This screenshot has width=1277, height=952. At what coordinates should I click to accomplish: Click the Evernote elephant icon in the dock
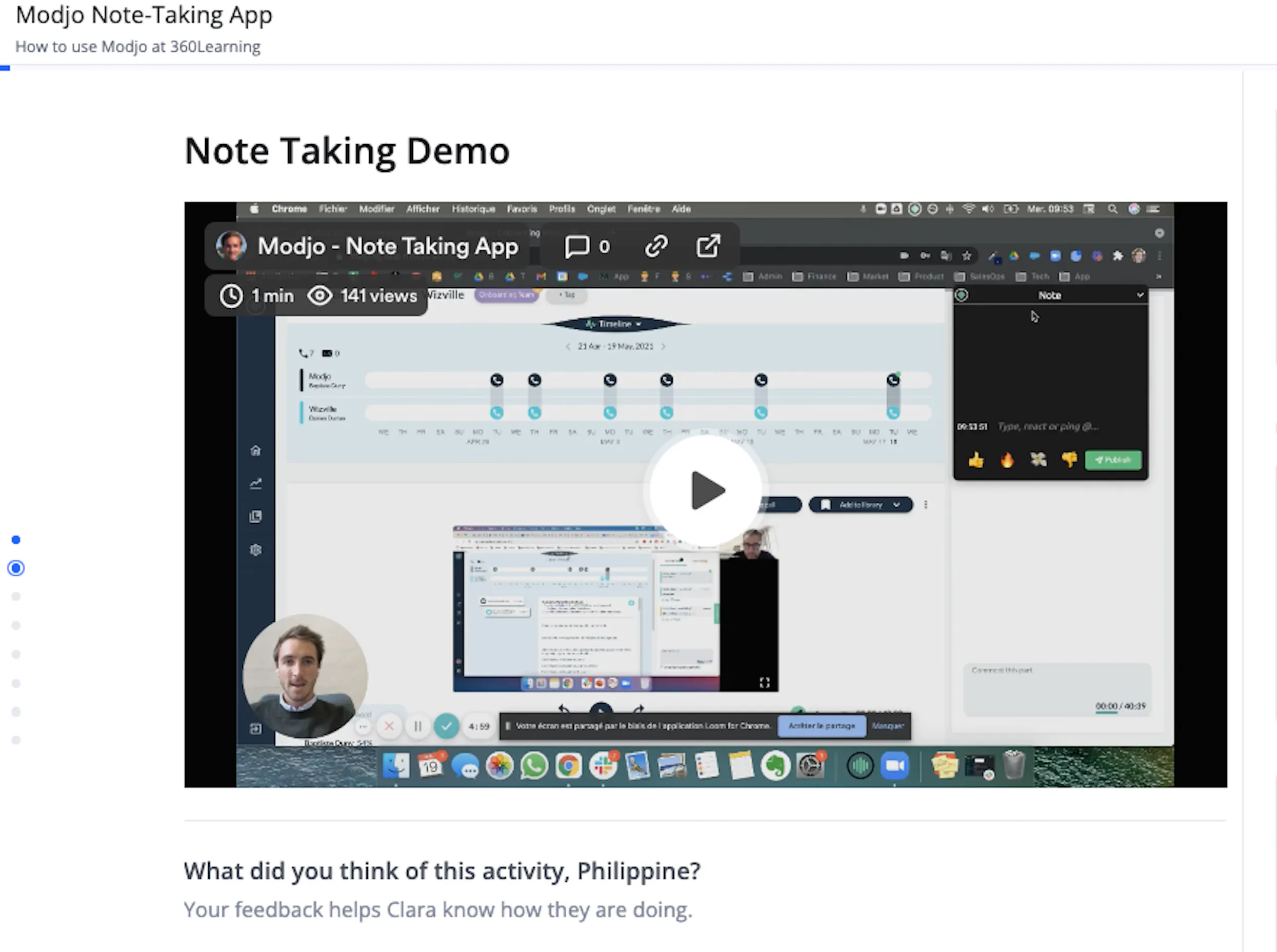click(x=775, y=766)
